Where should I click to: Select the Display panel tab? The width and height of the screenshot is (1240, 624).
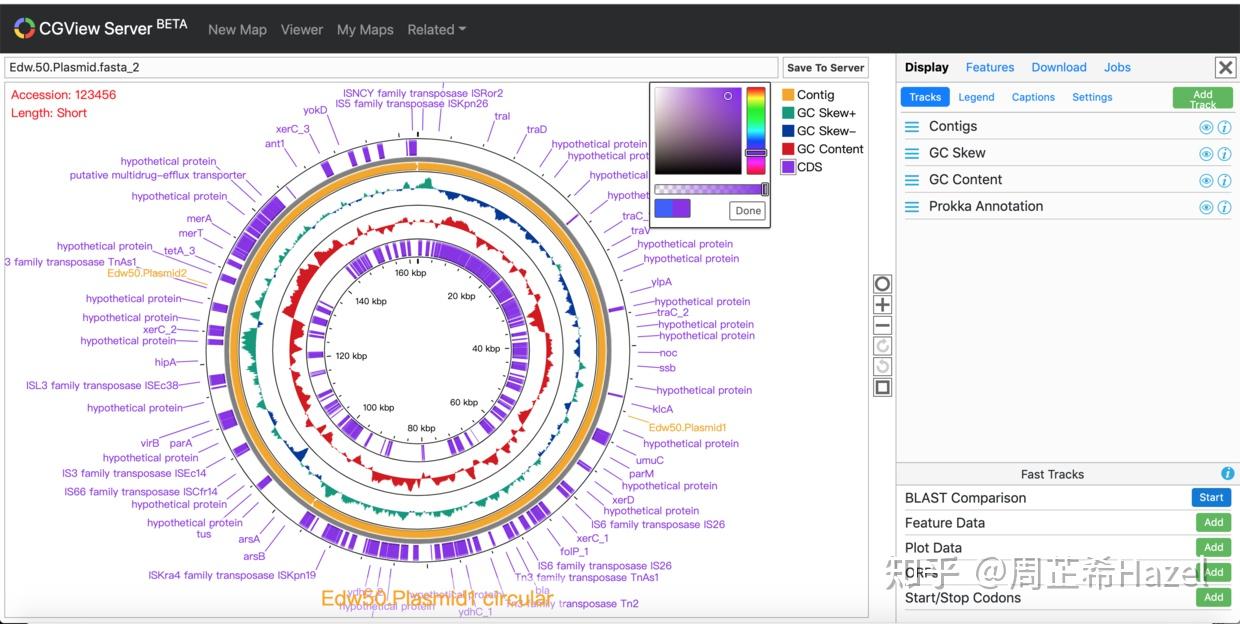[x=927, y=67]
